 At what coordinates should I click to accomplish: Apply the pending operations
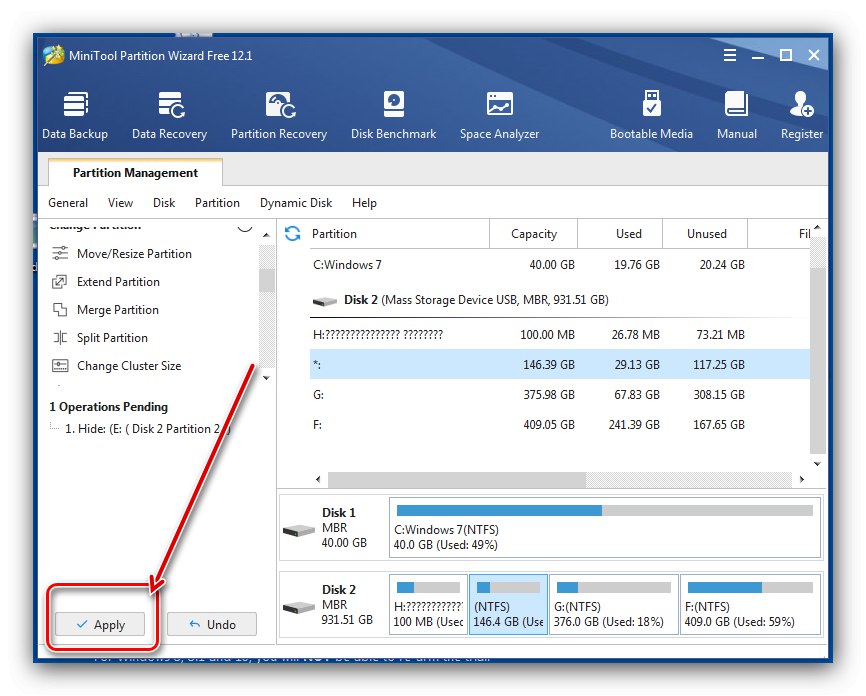(100, 625)
